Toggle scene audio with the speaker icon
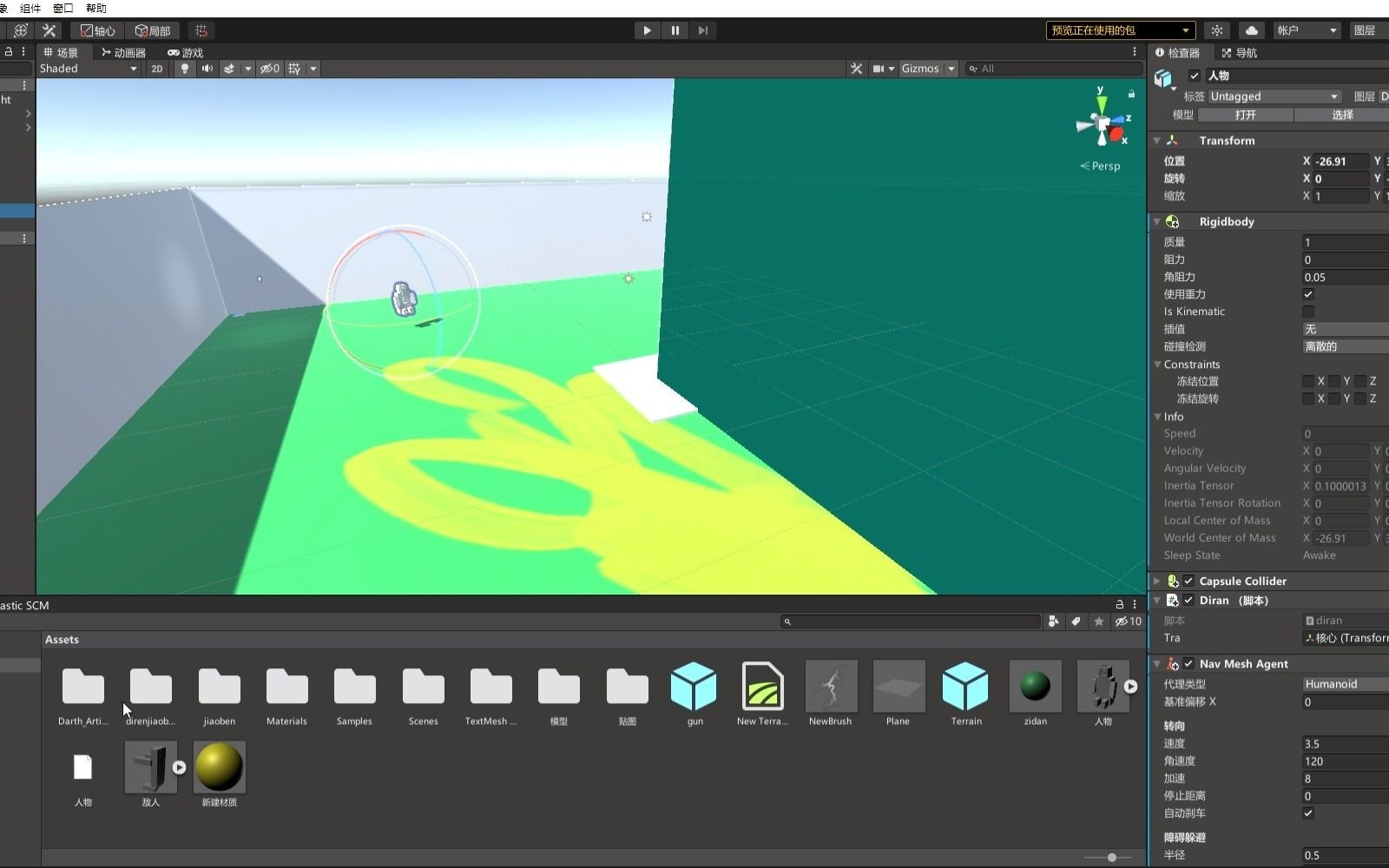The image size is (1389, 868). pyautogui.click(x=207, y=68)
